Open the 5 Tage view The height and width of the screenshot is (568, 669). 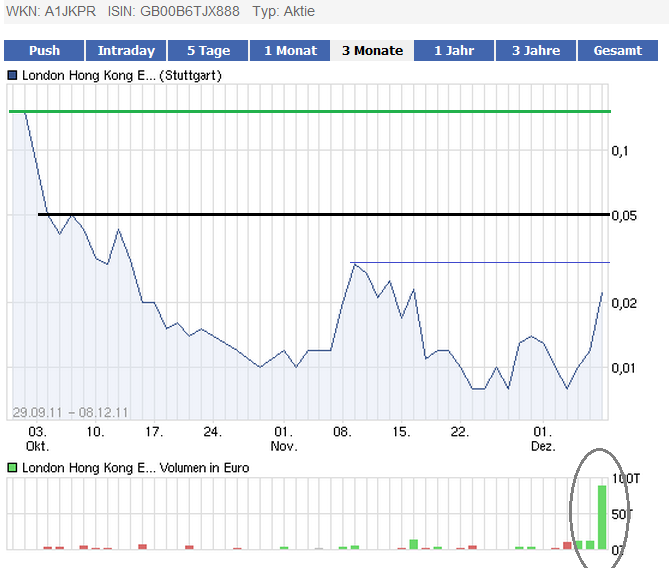[208, 50]
